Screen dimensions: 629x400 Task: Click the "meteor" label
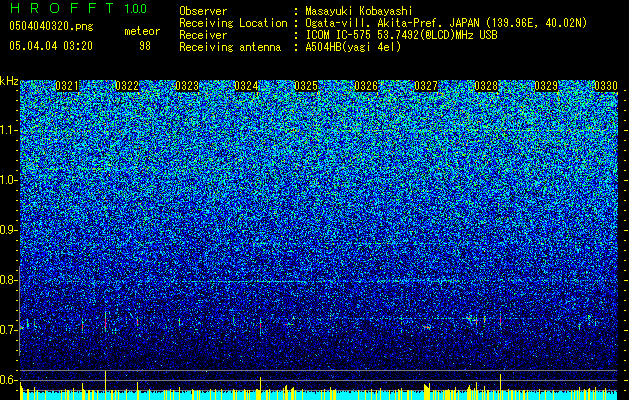tap(142, 31)
